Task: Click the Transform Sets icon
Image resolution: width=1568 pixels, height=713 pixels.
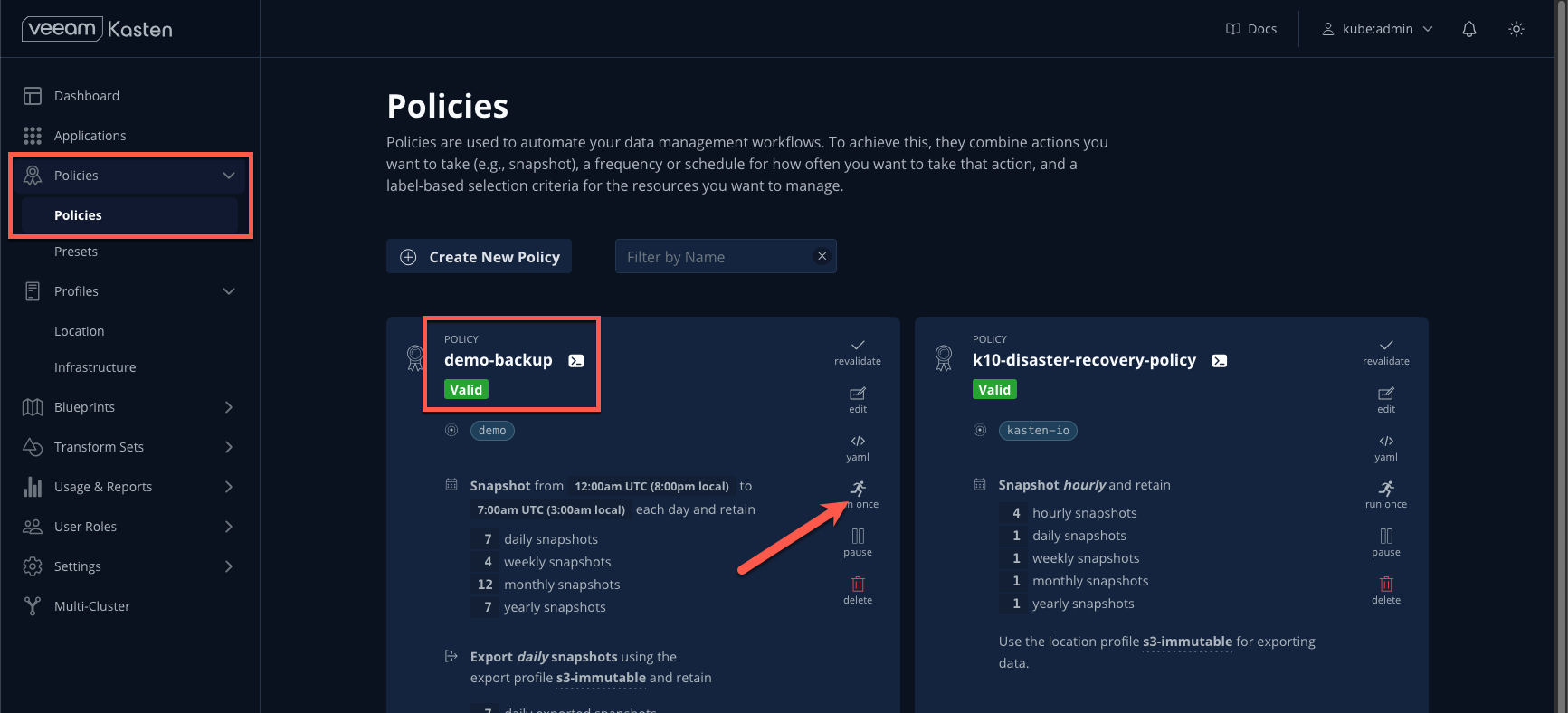Action: click(x=33, y=447)
